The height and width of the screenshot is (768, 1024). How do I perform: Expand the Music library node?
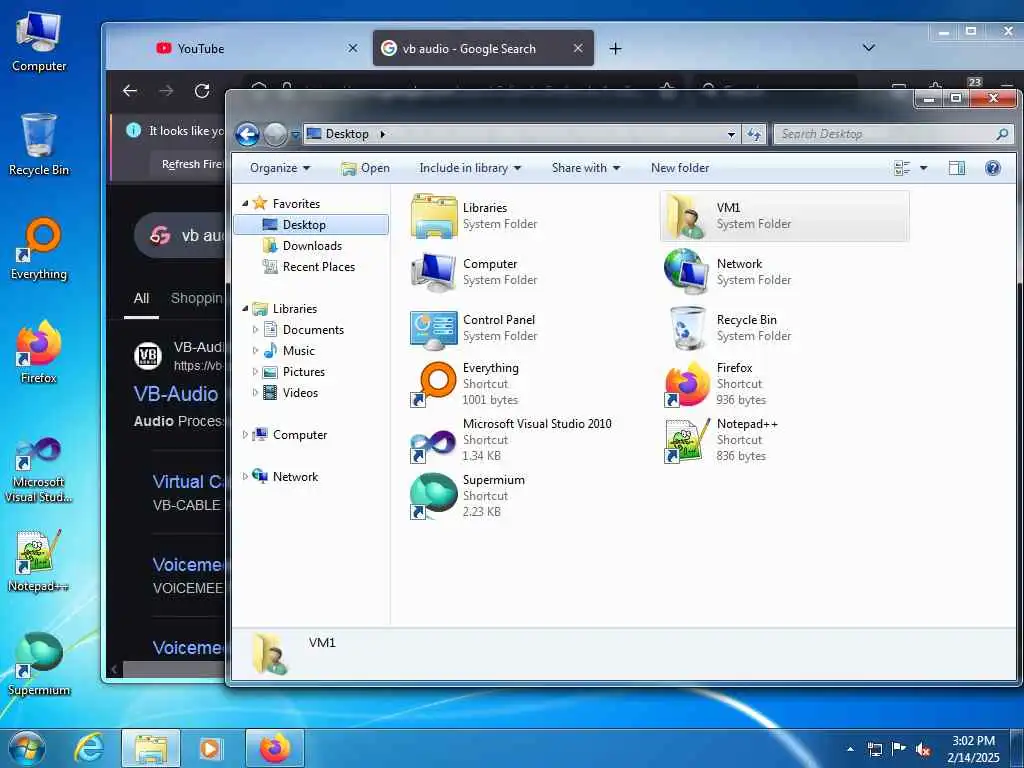tap(255, 351)
